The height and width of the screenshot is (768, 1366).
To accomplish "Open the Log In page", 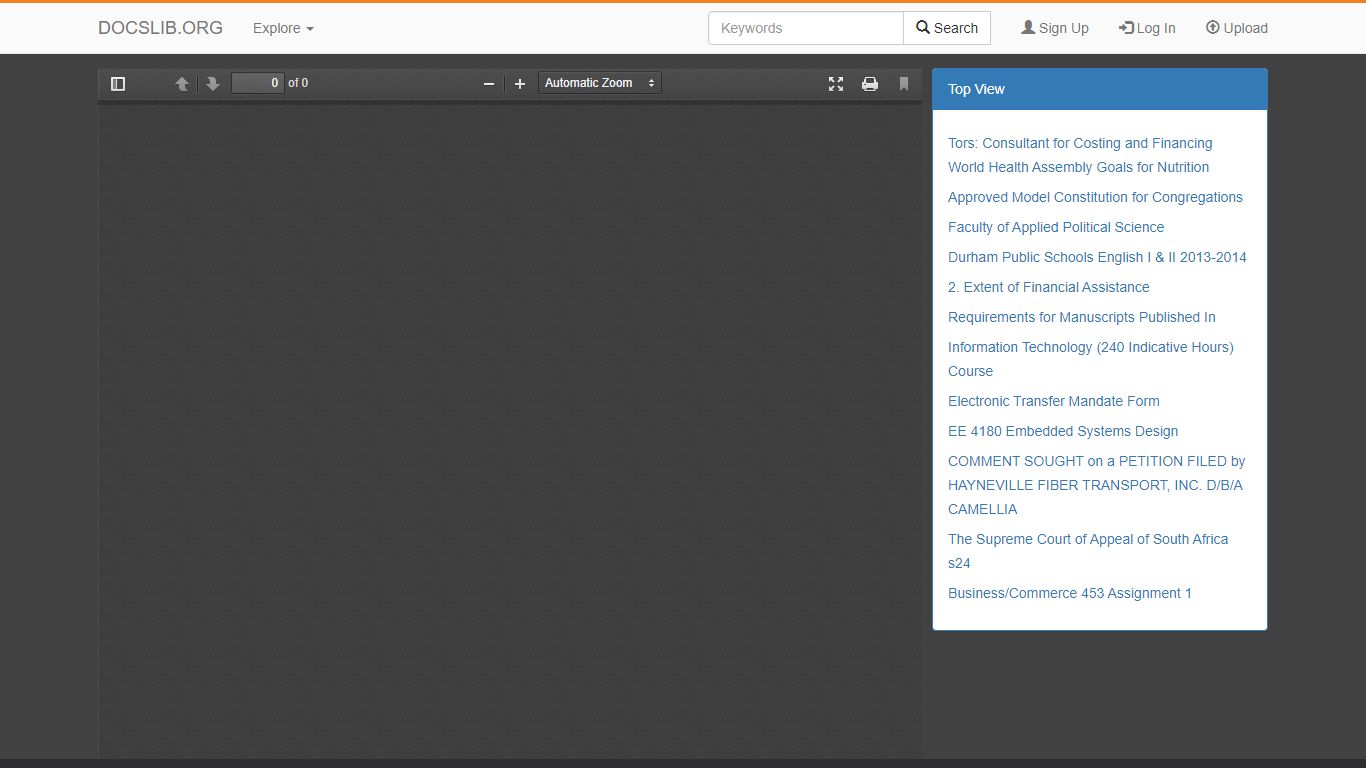I will coord(1147,28).
